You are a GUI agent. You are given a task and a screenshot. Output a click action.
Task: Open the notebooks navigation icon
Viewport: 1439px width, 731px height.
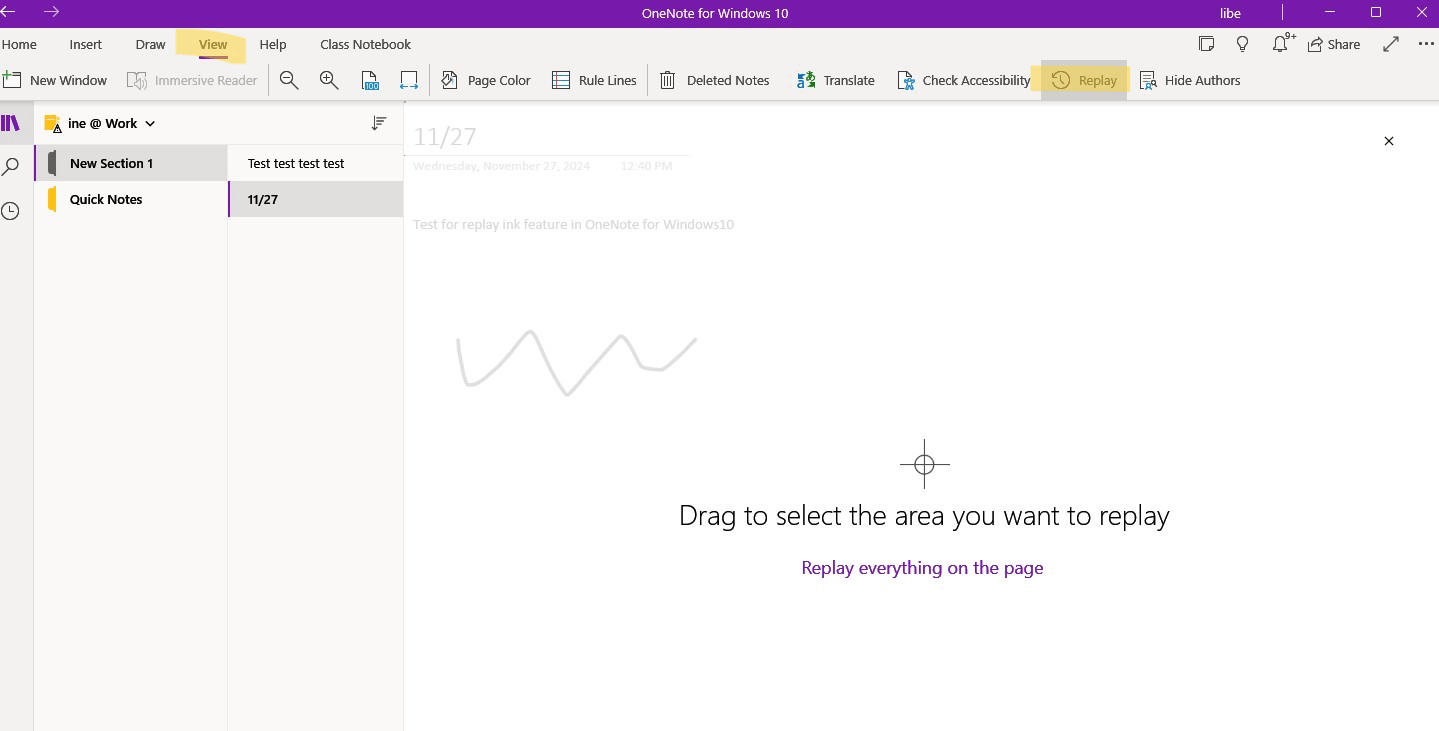[11, 123]
